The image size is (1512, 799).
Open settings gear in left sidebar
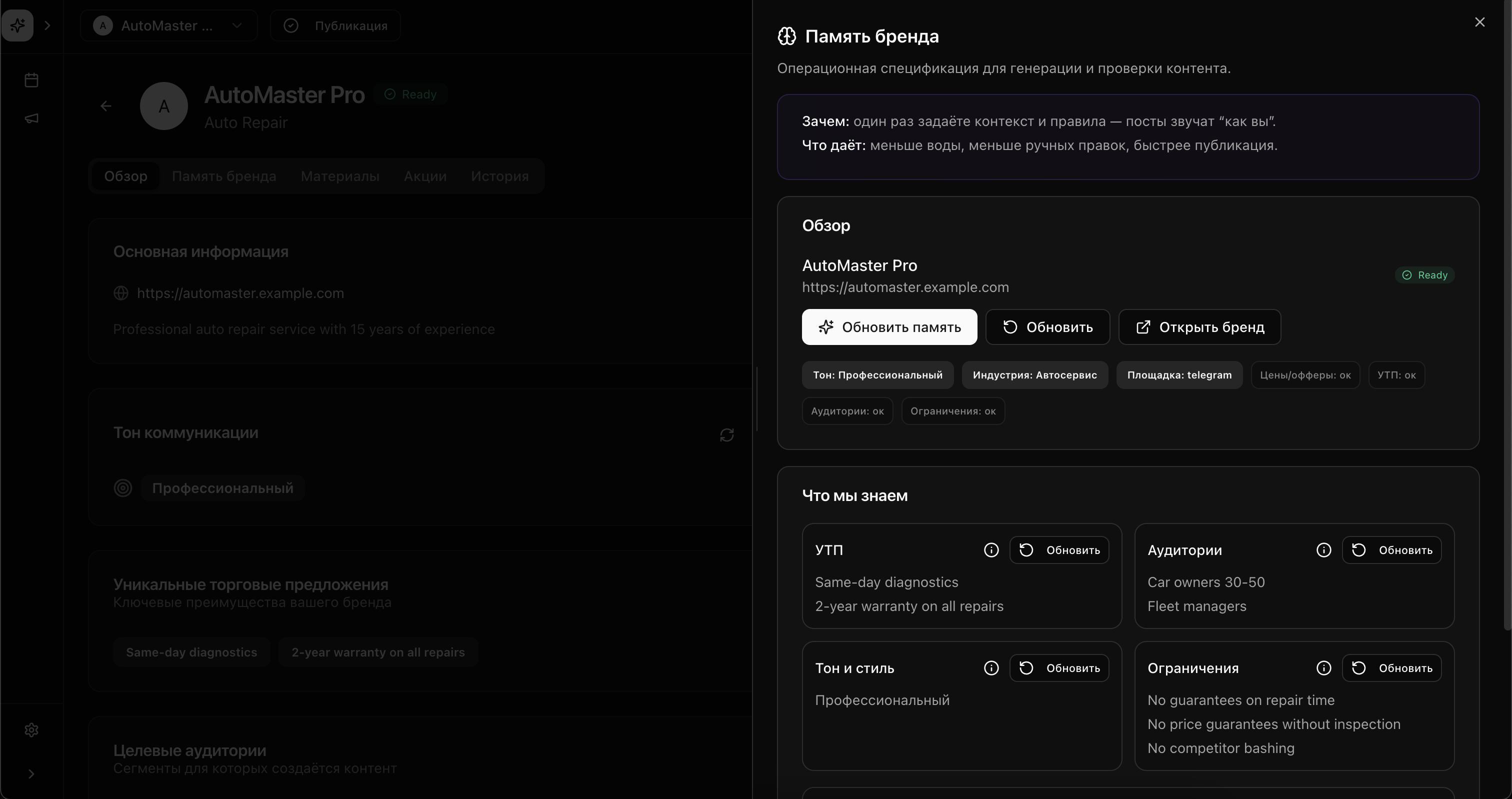(31, 729)
